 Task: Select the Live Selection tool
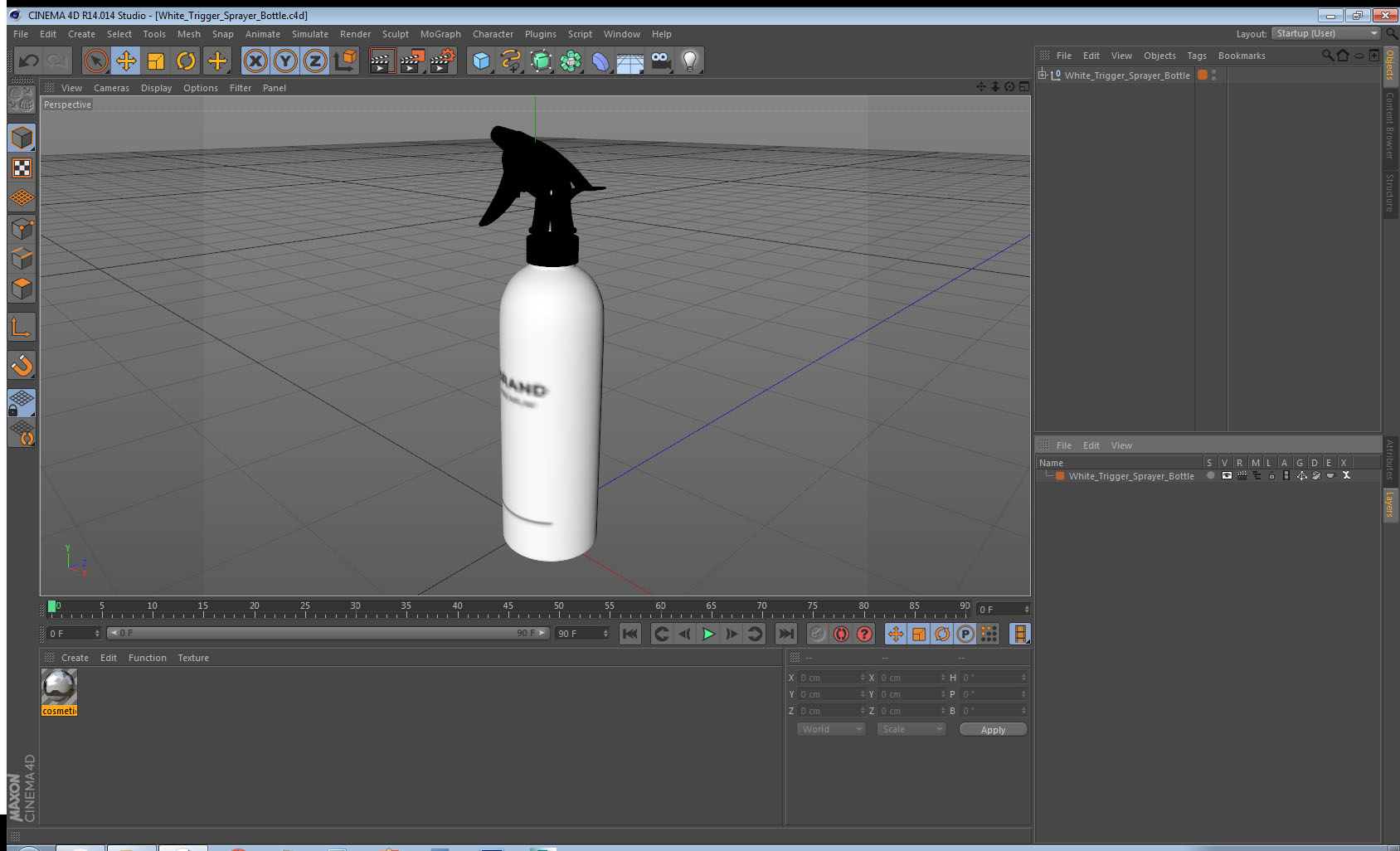pyautogui.click(x=96, y=61)
